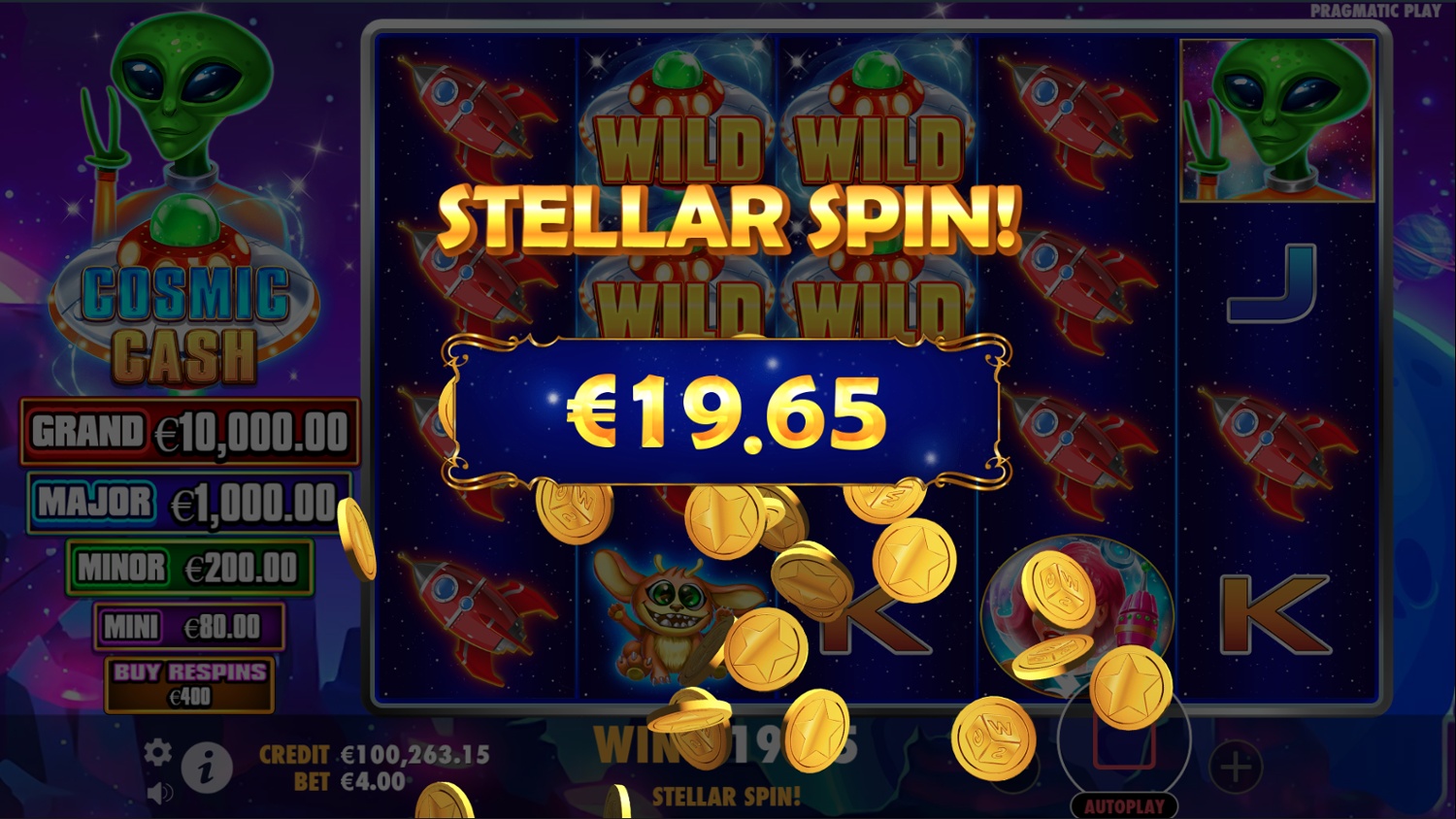This screenshot has height=819, width=1456.
Task: Select the Mini €80.00 jackpot panel
Action: pos(190,627)
